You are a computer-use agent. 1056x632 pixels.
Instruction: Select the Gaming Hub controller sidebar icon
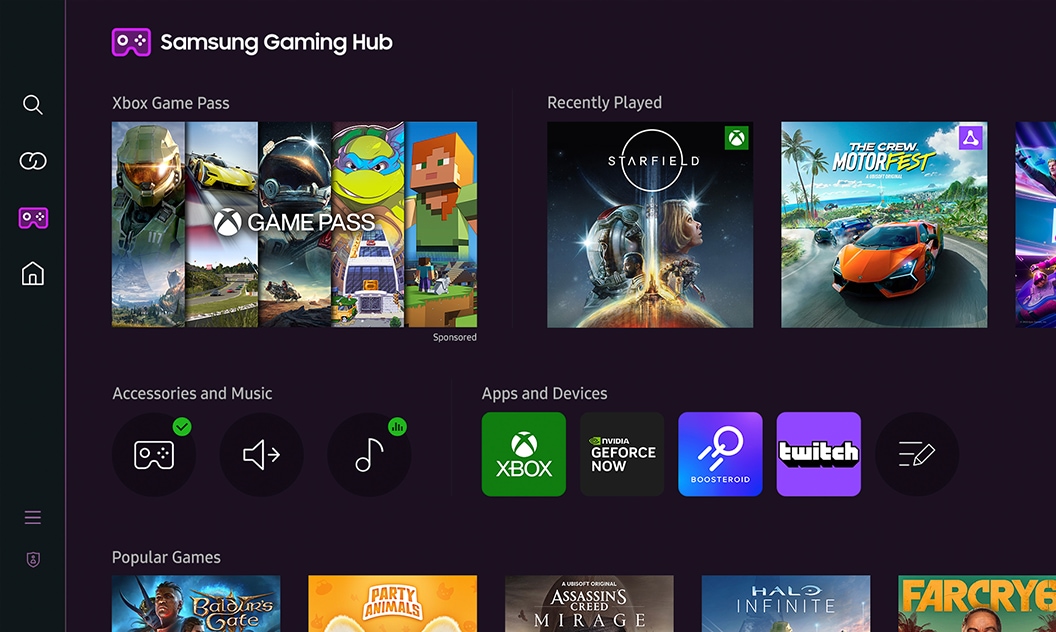pyautogui.click(x=33, y=217)
